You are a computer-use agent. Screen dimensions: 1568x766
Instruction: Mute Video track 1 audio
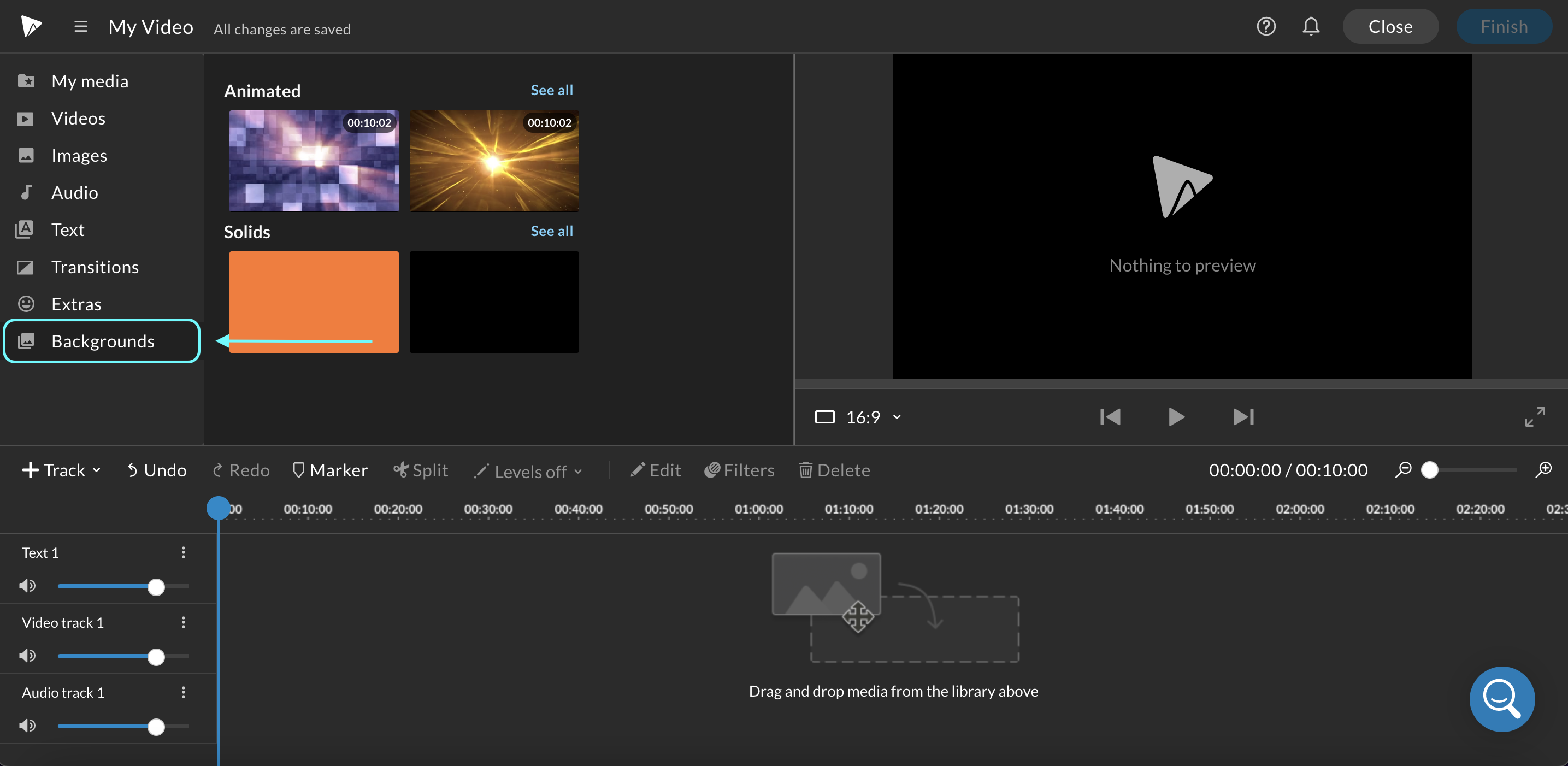[x=27, y=656]
